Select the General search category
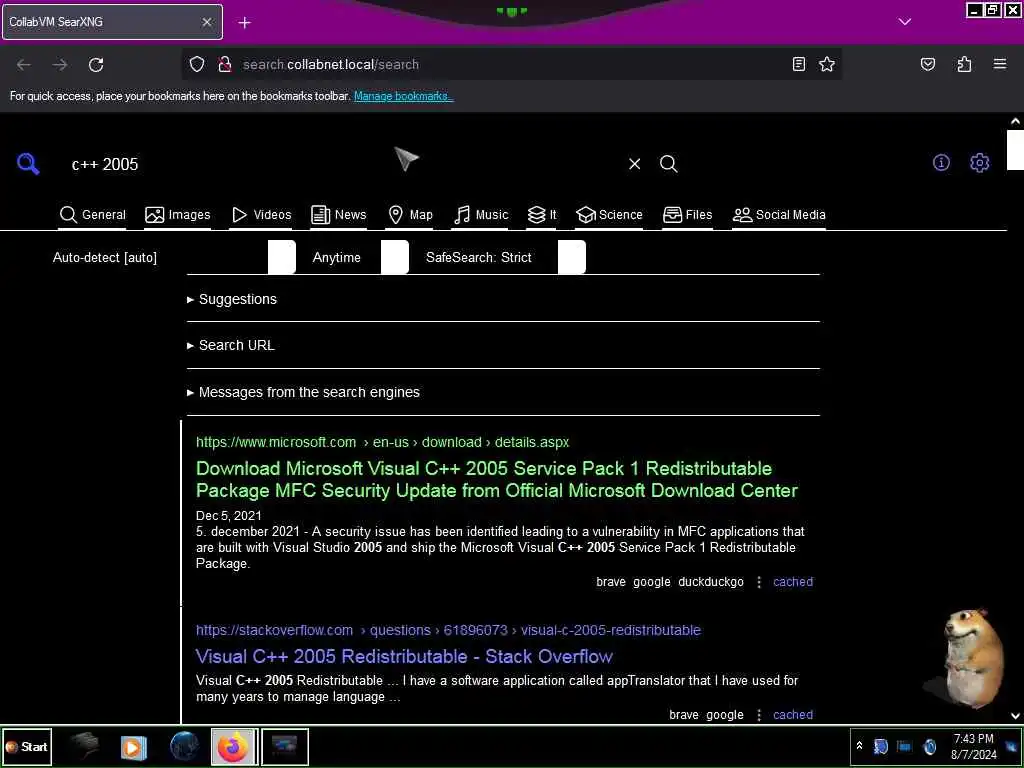The width and height of the screenshot is (1024, 768). (92, 215)
